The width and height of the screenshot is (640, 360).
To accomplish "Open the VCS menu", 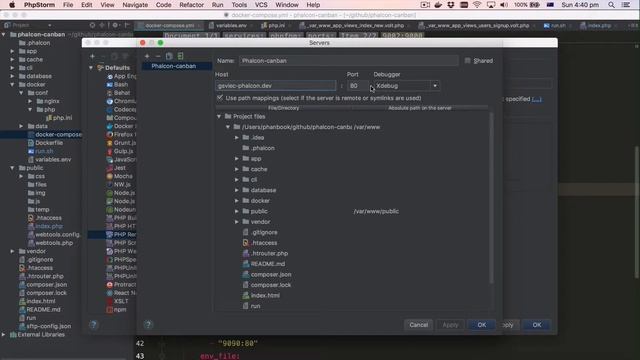I will tap(261, 5).
